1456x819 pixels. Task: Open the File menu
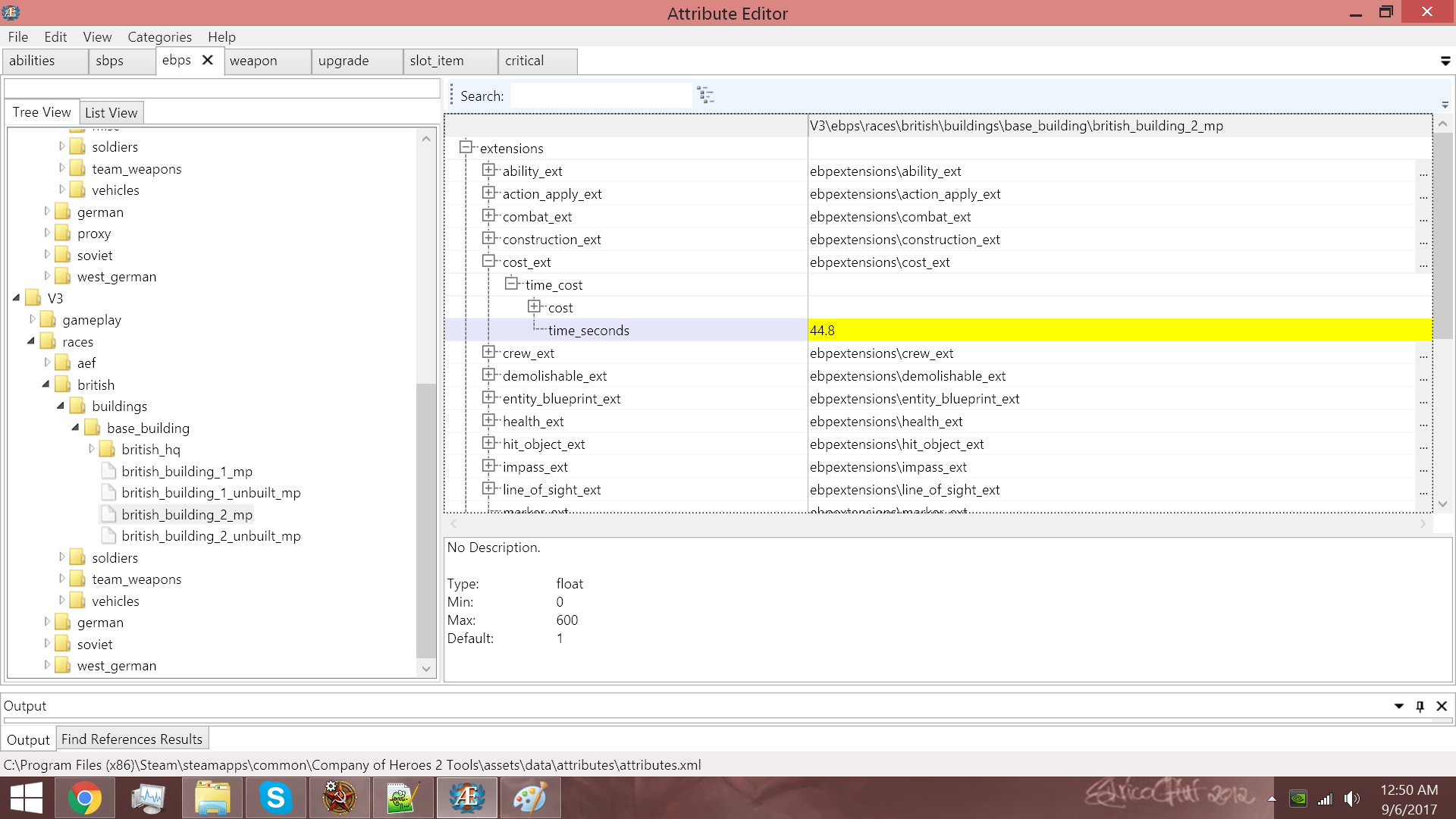coord(18,36)
